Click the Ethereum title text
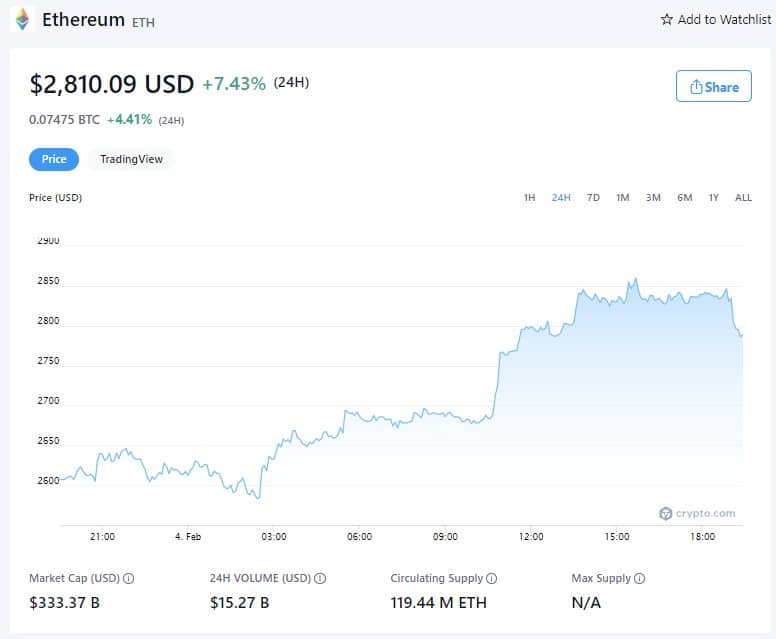This screenshot has height=639, width=776. (x=83, y=20)
